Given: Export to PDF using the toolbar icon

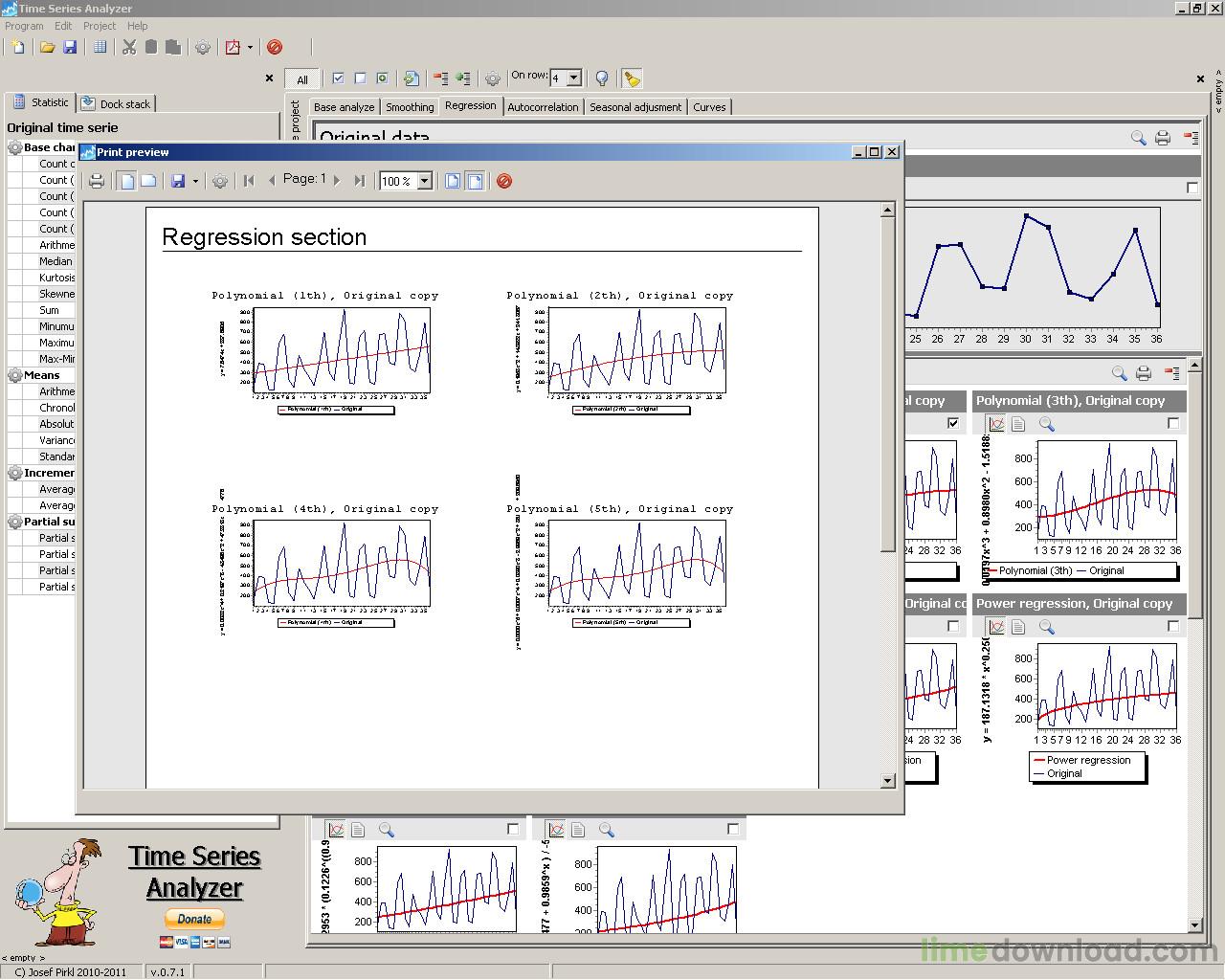Looking at the screenshot, I should (233, 46).
